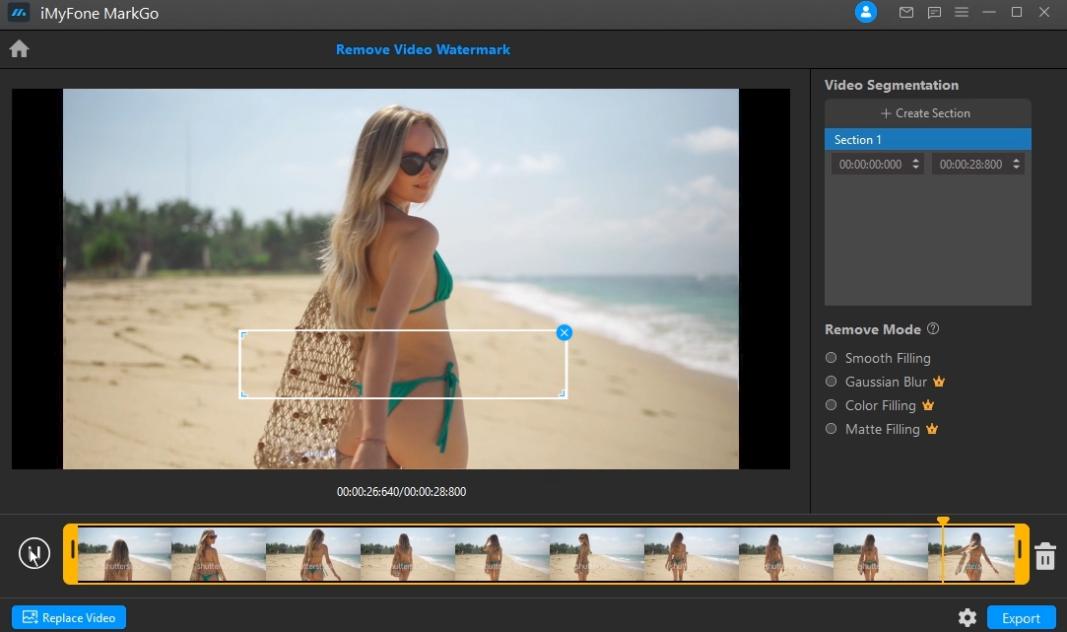Open the user account profile icon
The height and width of the screenshot is (632, 1067).
pos(866,13)
